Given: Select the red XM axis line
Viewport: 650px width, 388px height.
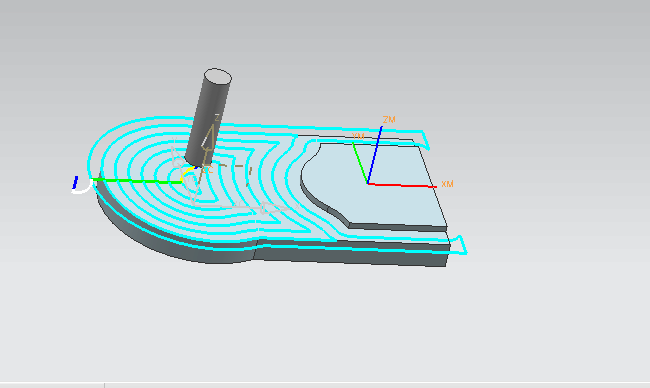Looking at the screenshot, I should click(x=402, y=185).
